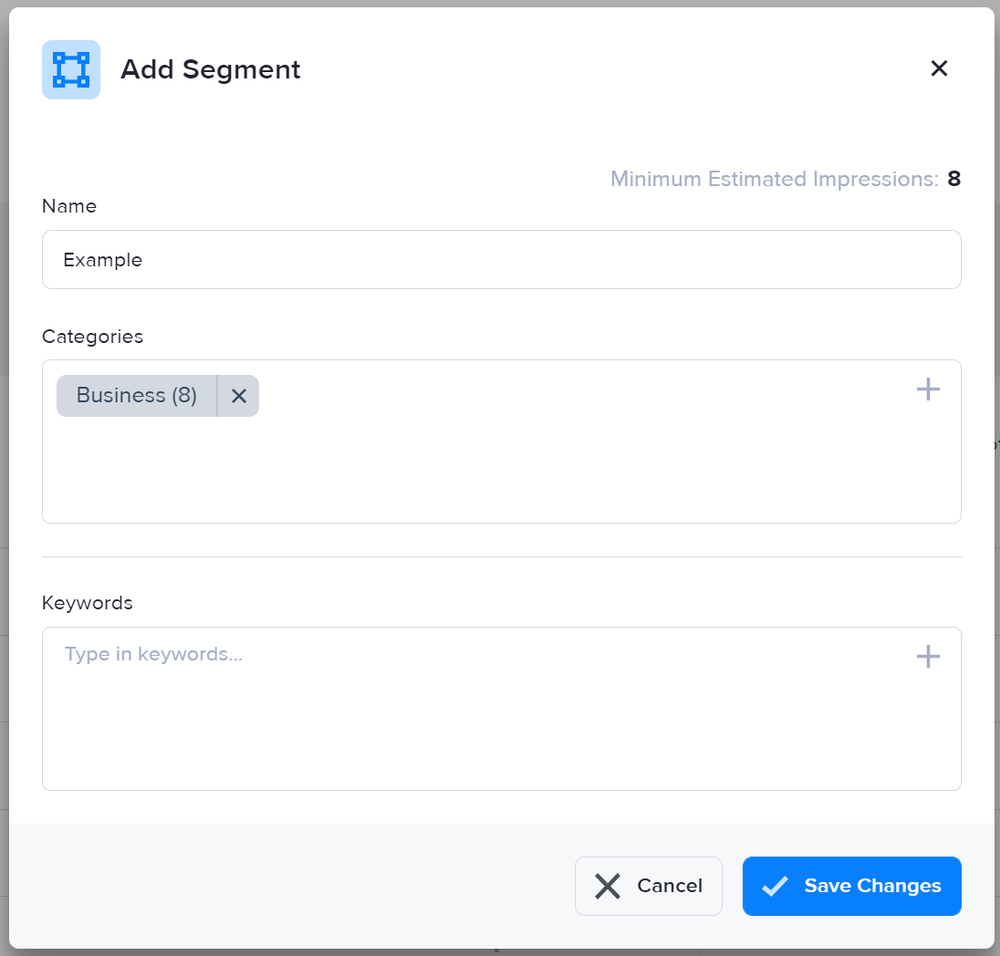
Task: Click the Add Segment title
Action: coord(210,70)
